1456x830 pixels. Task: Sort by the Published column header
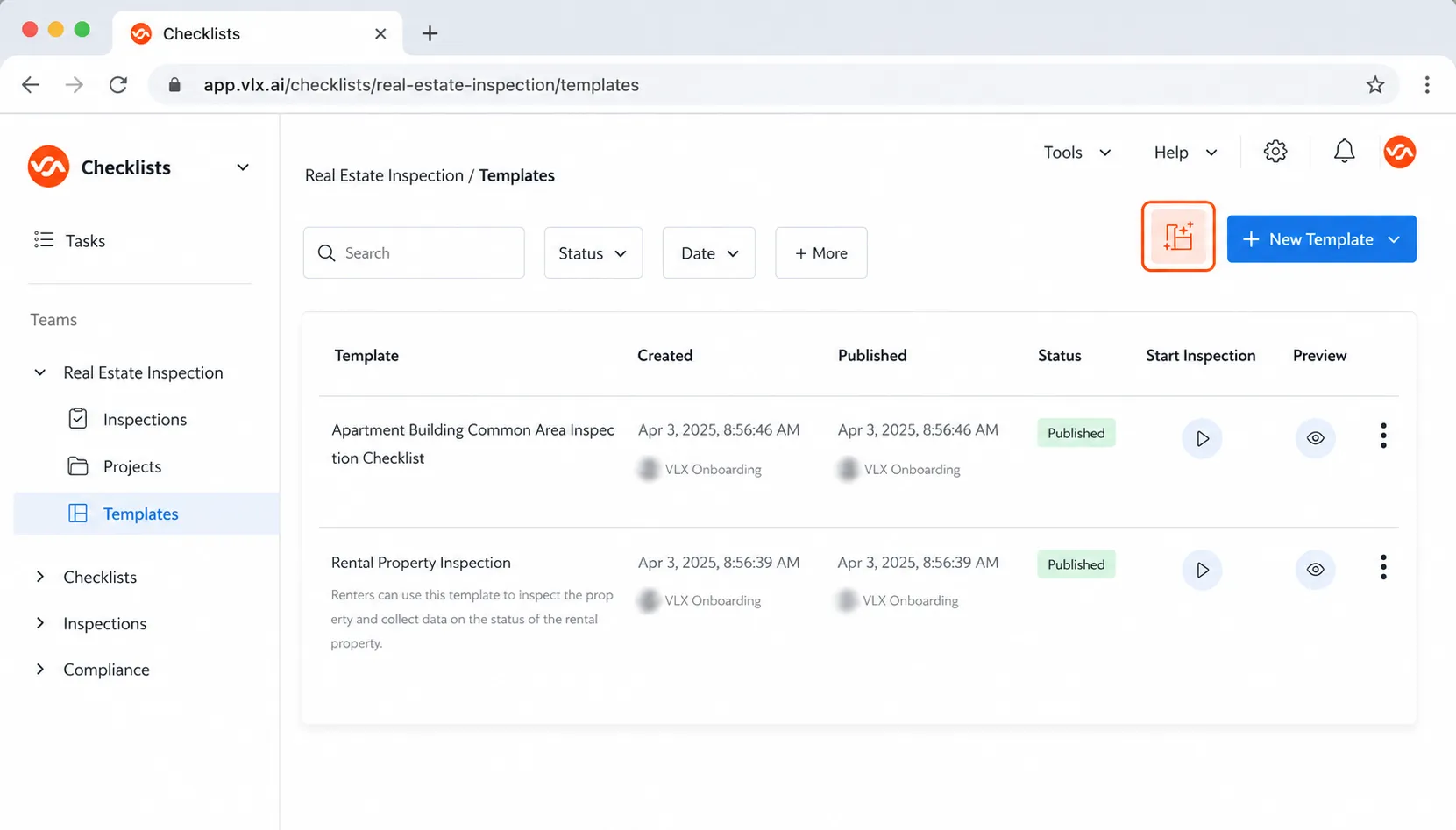click(872, 356)
